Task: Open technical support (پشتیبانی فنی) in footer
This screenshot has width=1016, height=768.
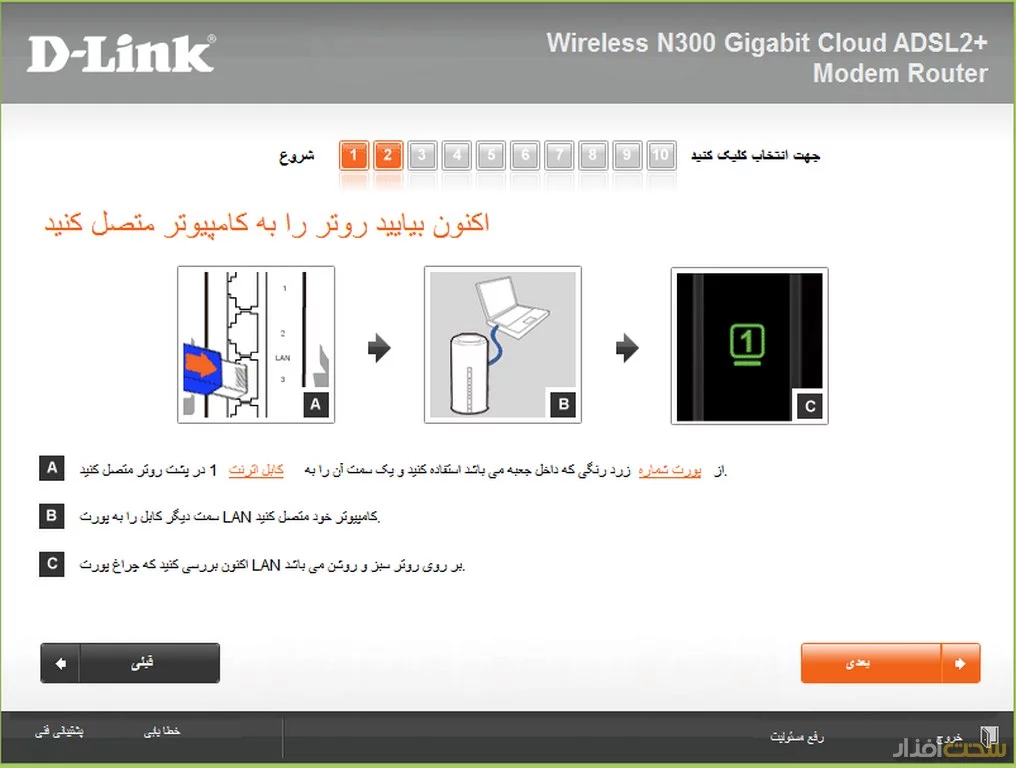Action: coord(59,731)
